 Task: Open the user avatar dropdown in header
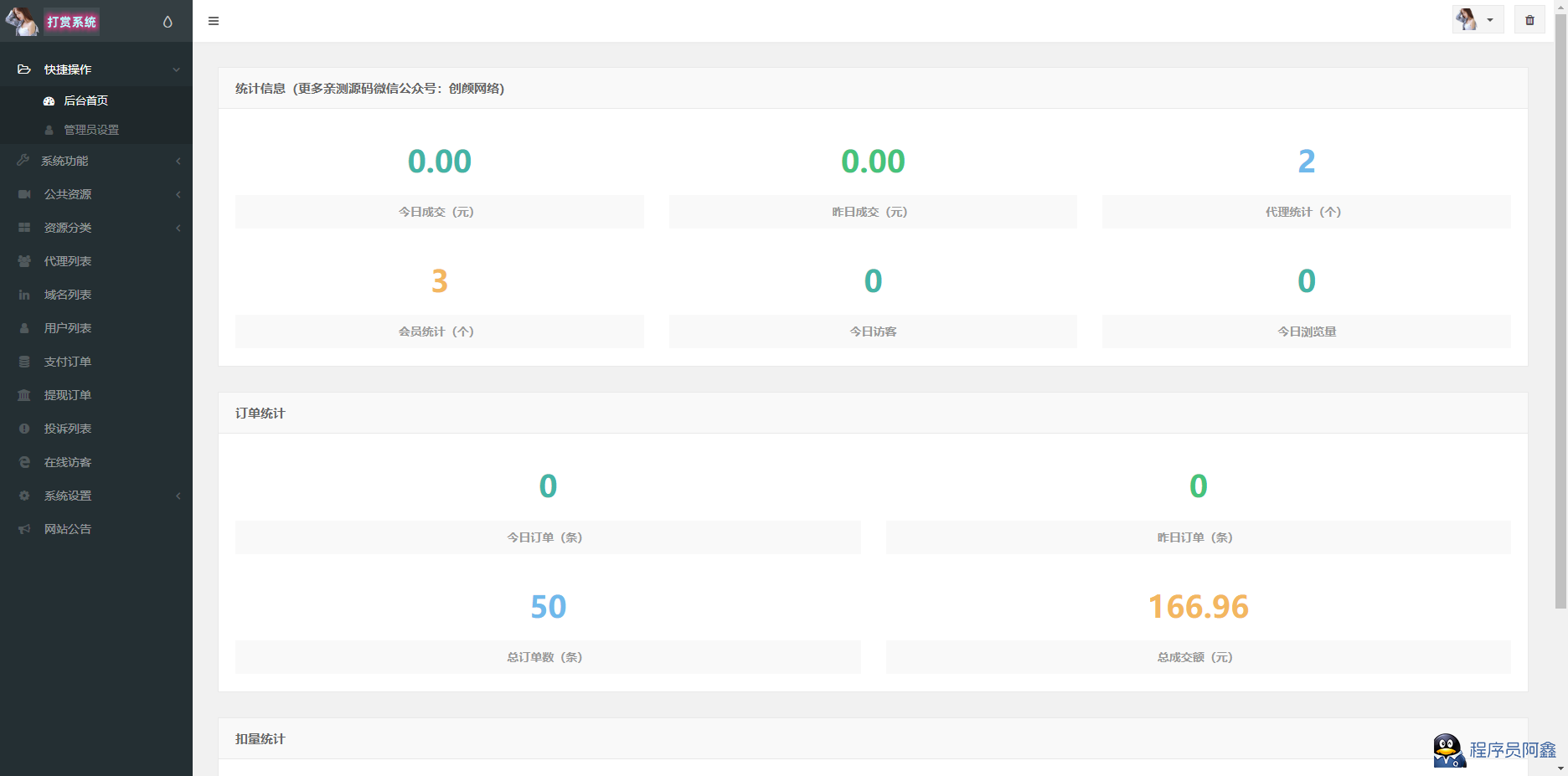click(1478, 20)
